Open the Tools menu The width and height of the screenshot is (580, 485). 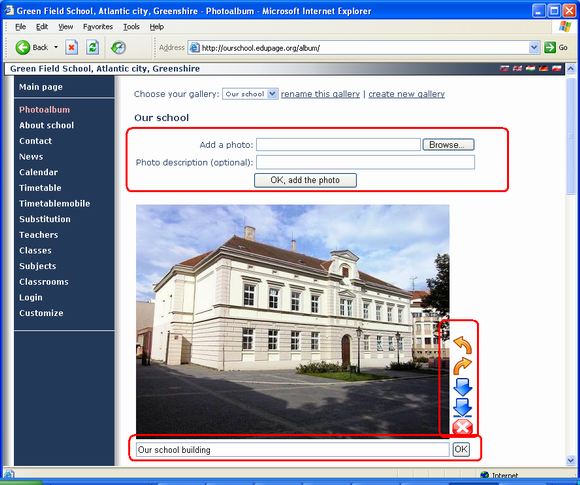tap(131, 27)
